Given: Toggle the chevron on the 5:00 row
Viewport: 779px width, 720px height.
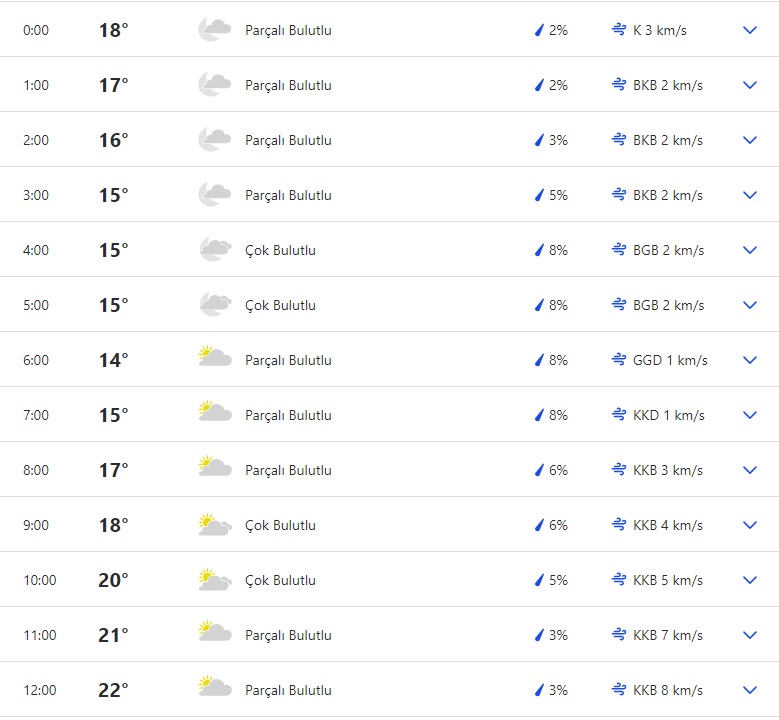Looking at the screenshot, I should click(750, 305).
